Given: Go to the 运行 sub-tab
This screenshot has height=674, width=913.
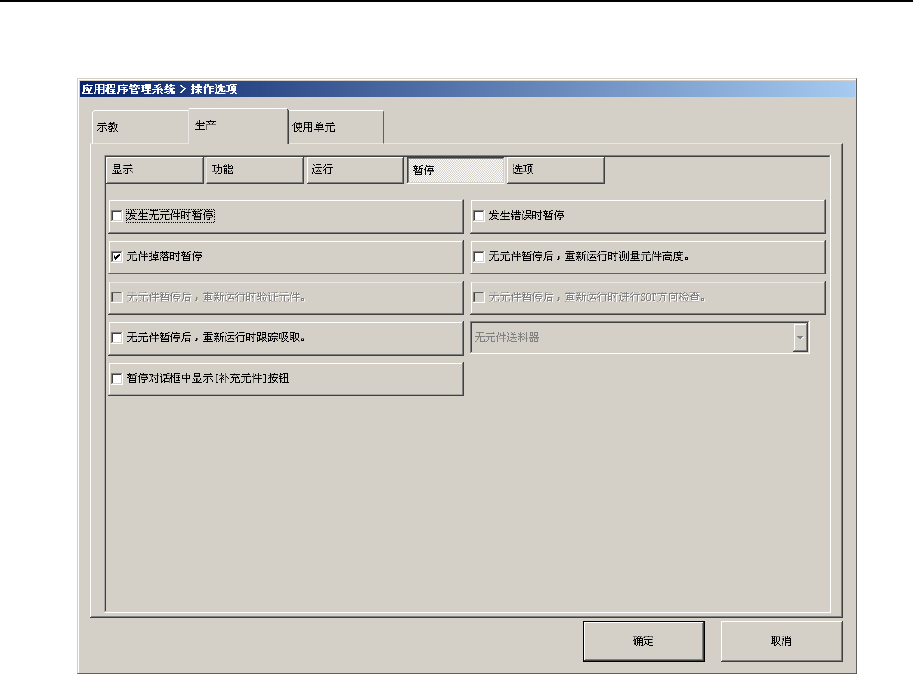Looking at the screenshot, I should coord(355,170).
